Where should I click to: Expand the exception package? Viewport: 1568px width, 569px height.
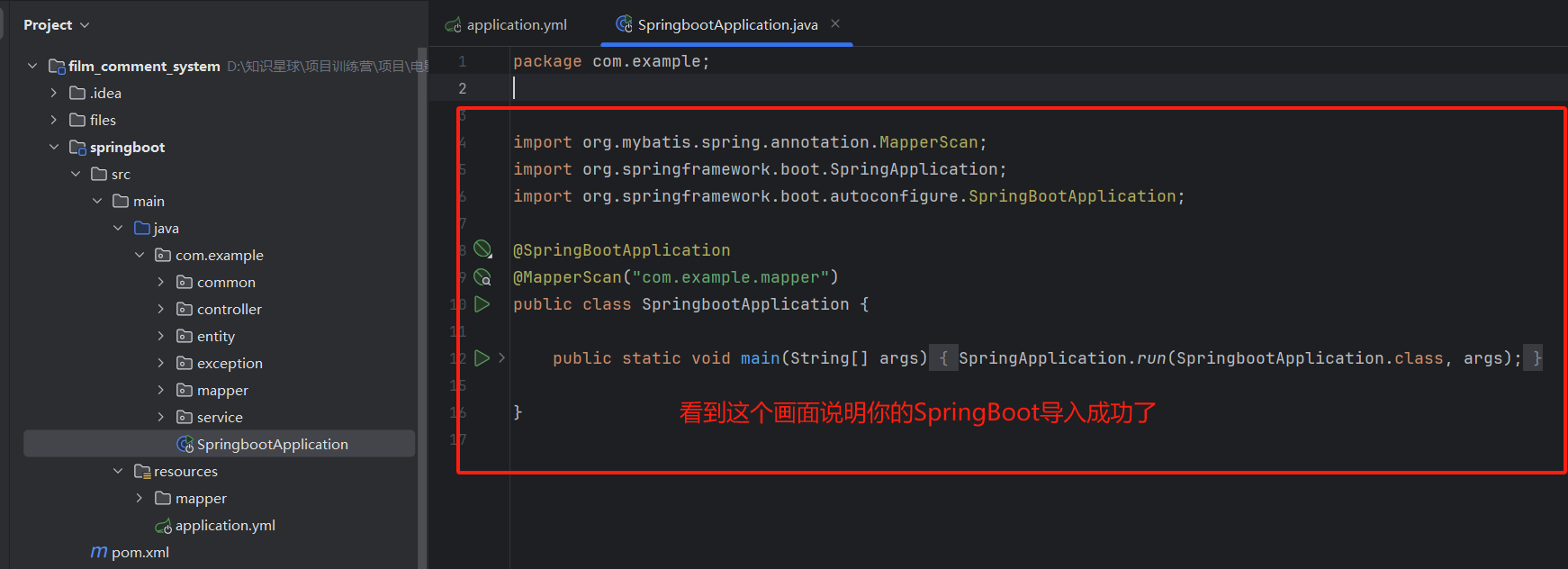161,364
